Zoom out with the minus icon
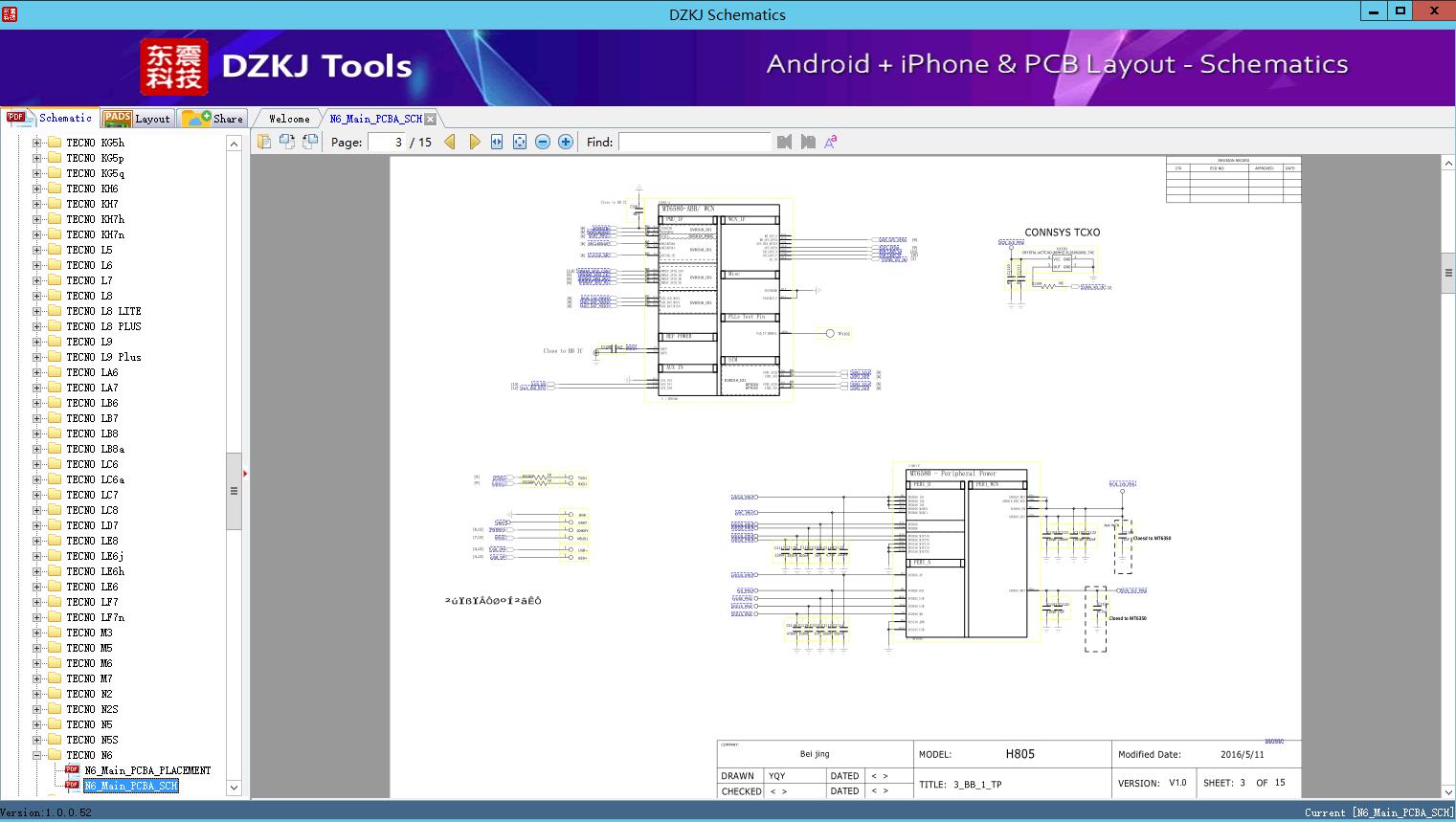This screenshot has width=1456, height=822. [x=543, y=142]
